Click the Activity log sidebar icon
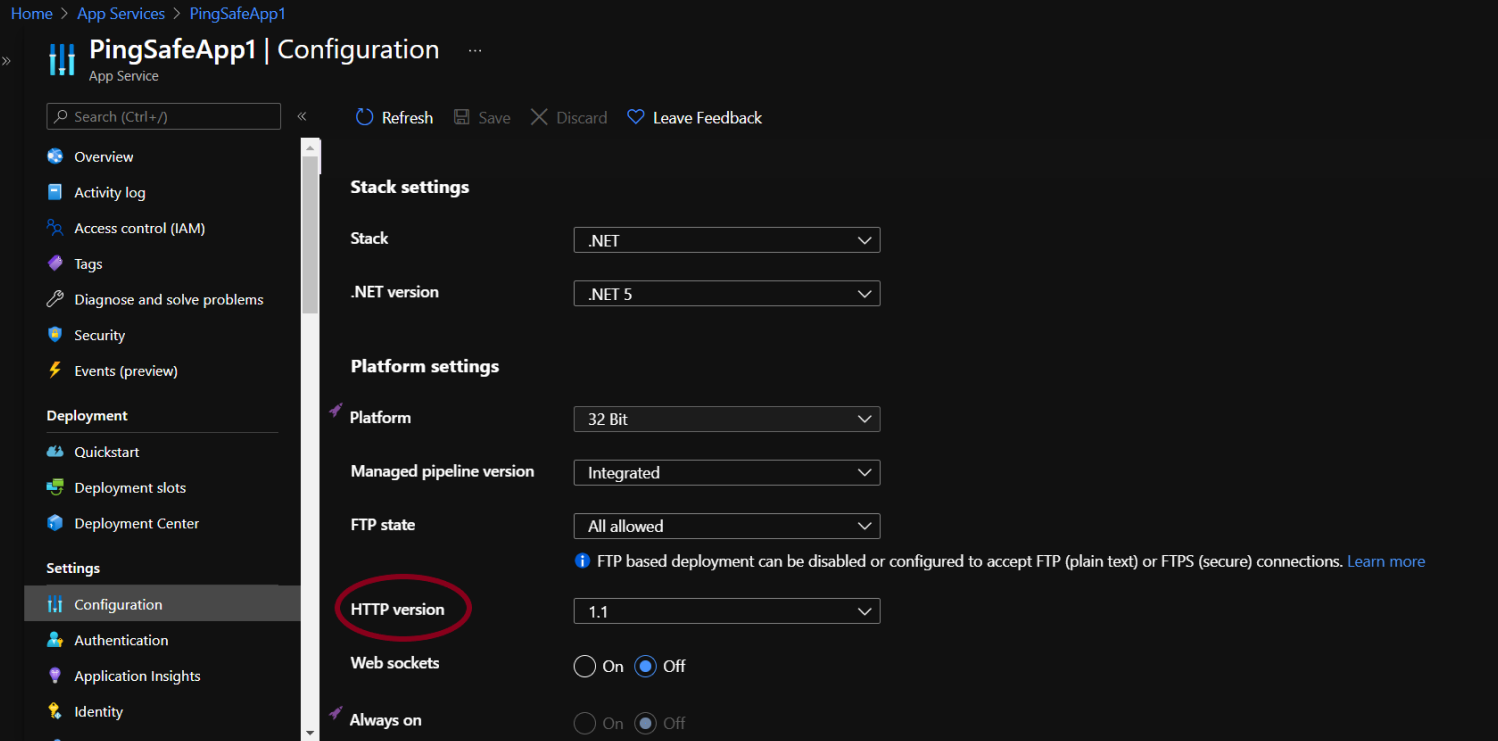 pos(55,193)
